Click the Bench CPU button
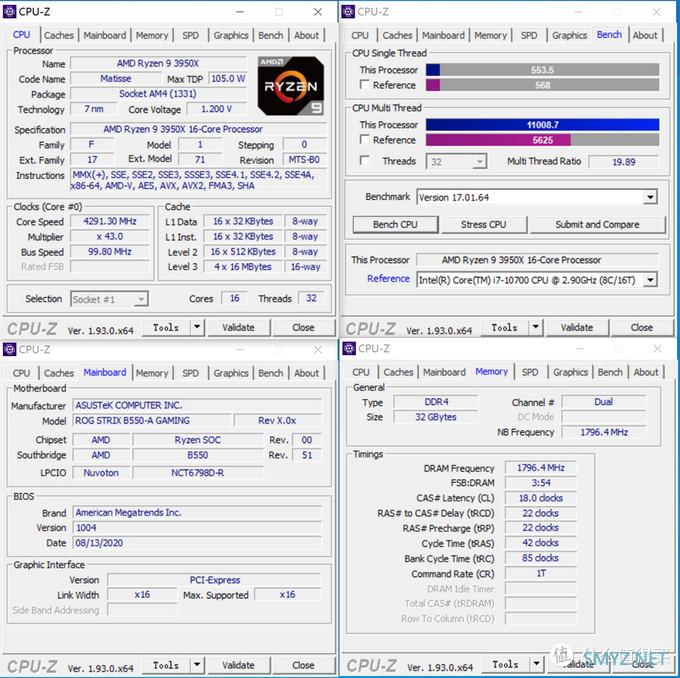Screen dimensions: 680x678 [x=395, y=225]
